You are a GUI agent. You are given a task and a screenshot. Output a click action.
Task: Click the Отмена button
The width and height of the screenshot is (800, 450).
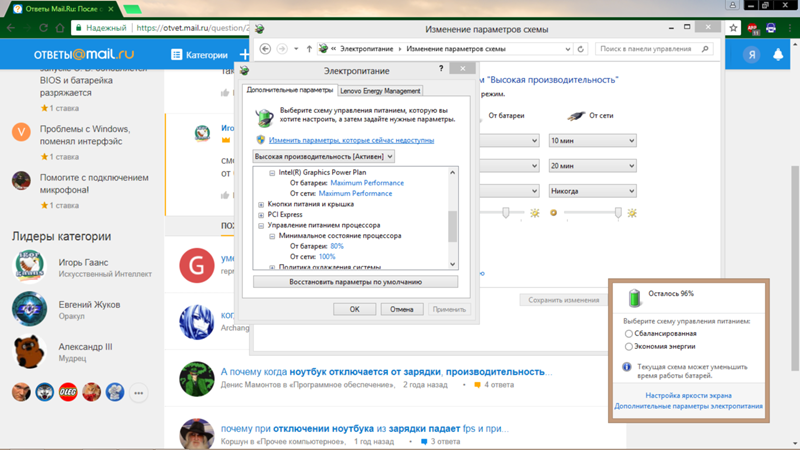click(x=402, y=309)
